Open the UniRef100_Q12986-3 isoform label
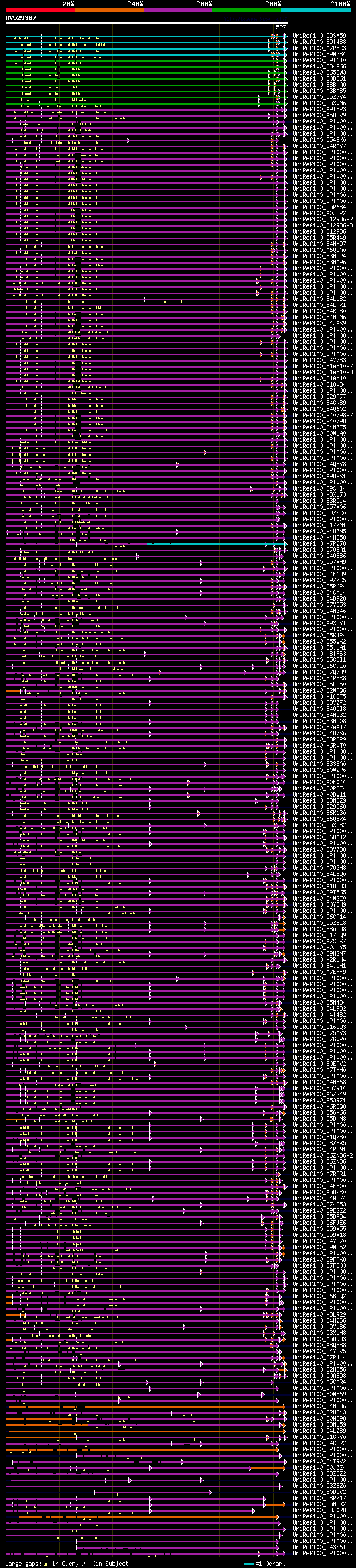The height and width of the screenshot is (1568, 356). (x=323, y=225)
